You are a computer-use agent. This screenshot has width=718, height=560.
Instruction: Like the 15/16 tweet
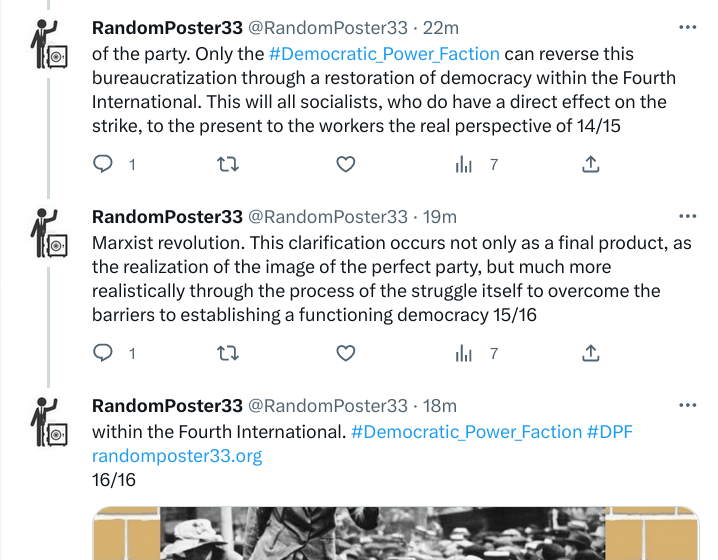[345, 352]
